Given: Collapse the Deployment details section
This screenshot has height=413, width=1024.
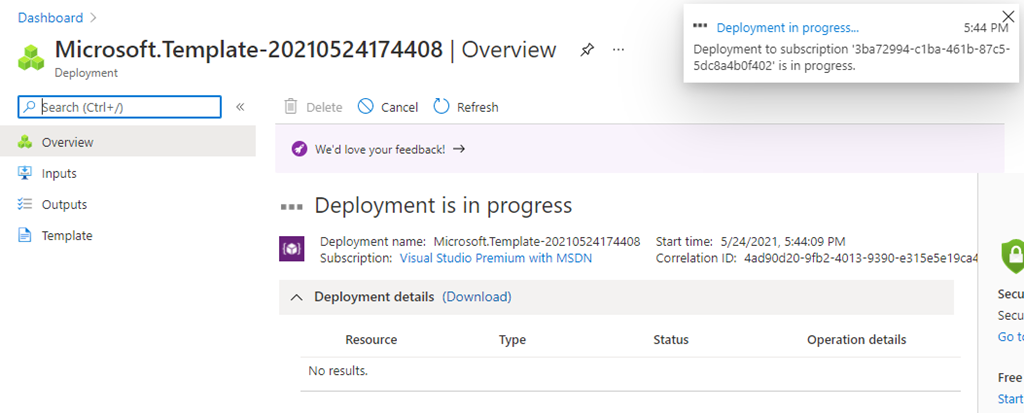Looking at the screenshot, I should click(296, 297).
